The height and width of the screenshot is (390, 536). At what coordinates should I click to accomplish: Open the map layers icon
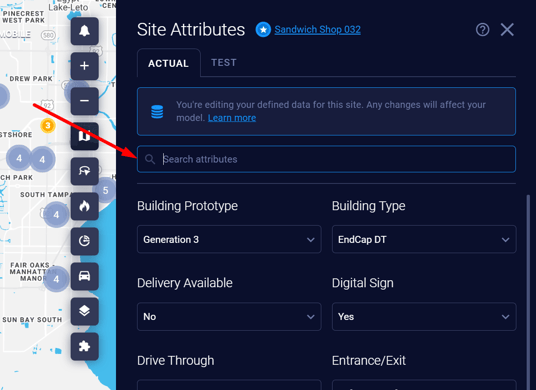[84, 311]
